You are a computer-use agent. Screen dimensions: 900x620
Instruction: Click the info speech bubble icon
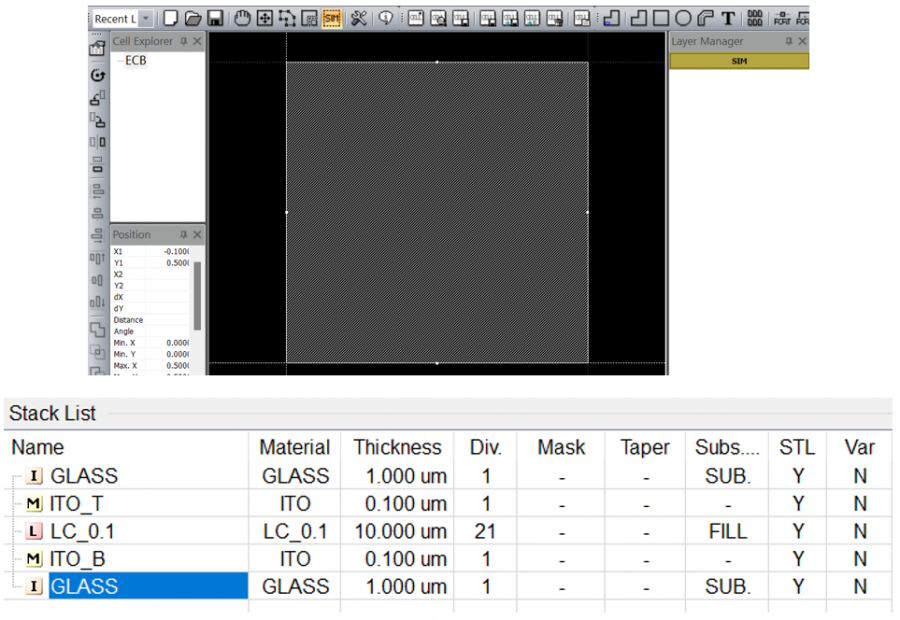[x=386, y=18]
